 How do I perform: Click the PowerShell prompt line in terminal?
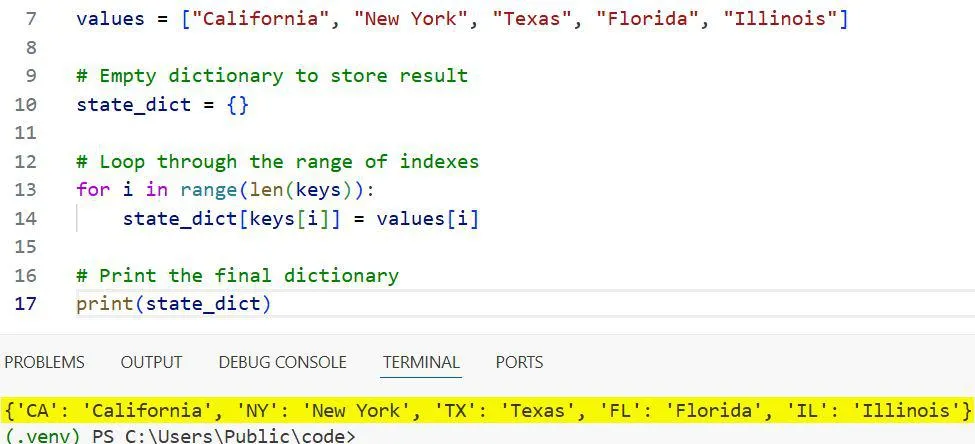(x=178, y=436)
